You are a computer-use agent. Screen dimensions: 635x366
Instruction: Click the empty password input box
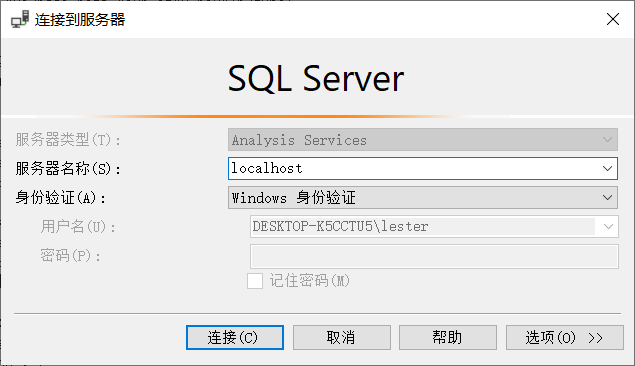tap(434, 256)
